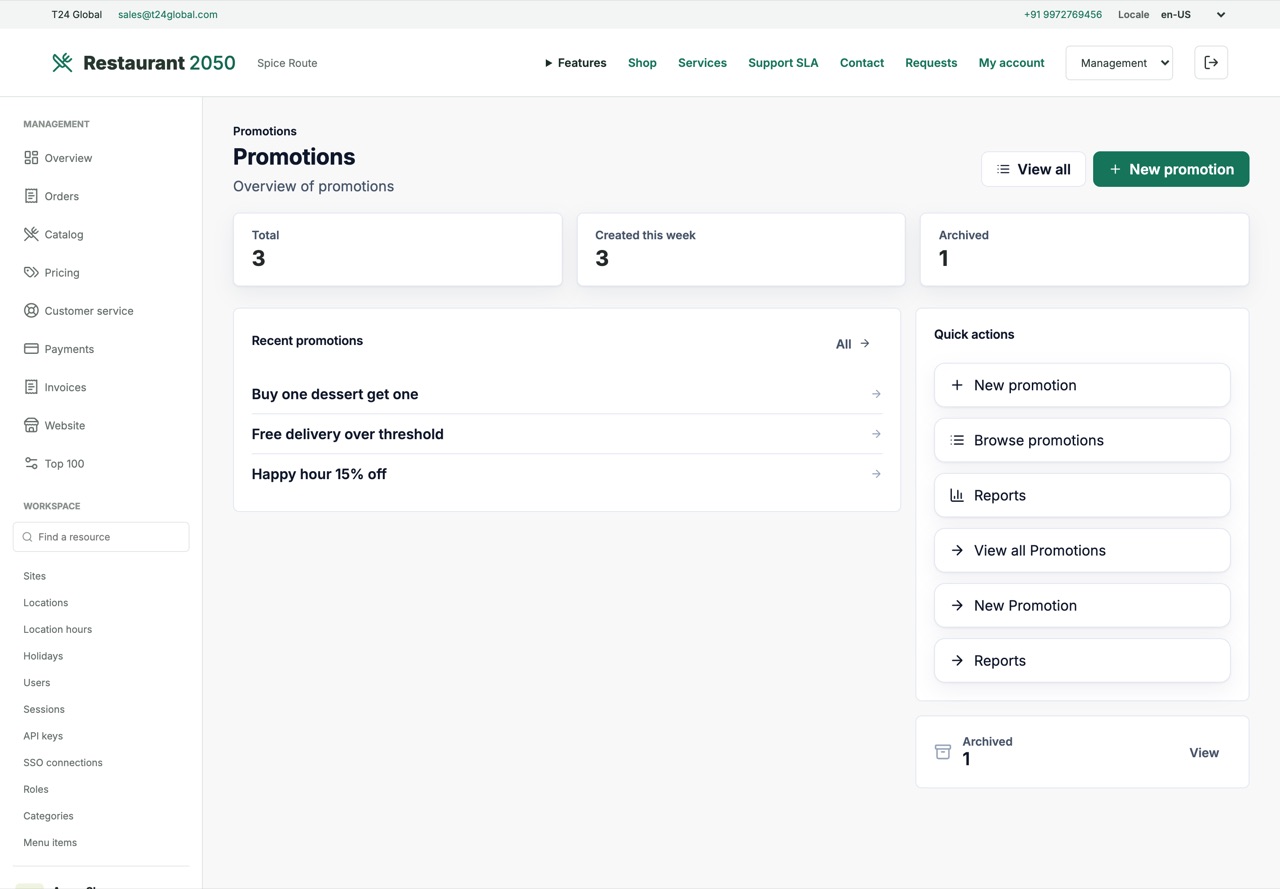Click the Payments card icon
This screenshot has width=1280, height=889.
pos(31,349)
